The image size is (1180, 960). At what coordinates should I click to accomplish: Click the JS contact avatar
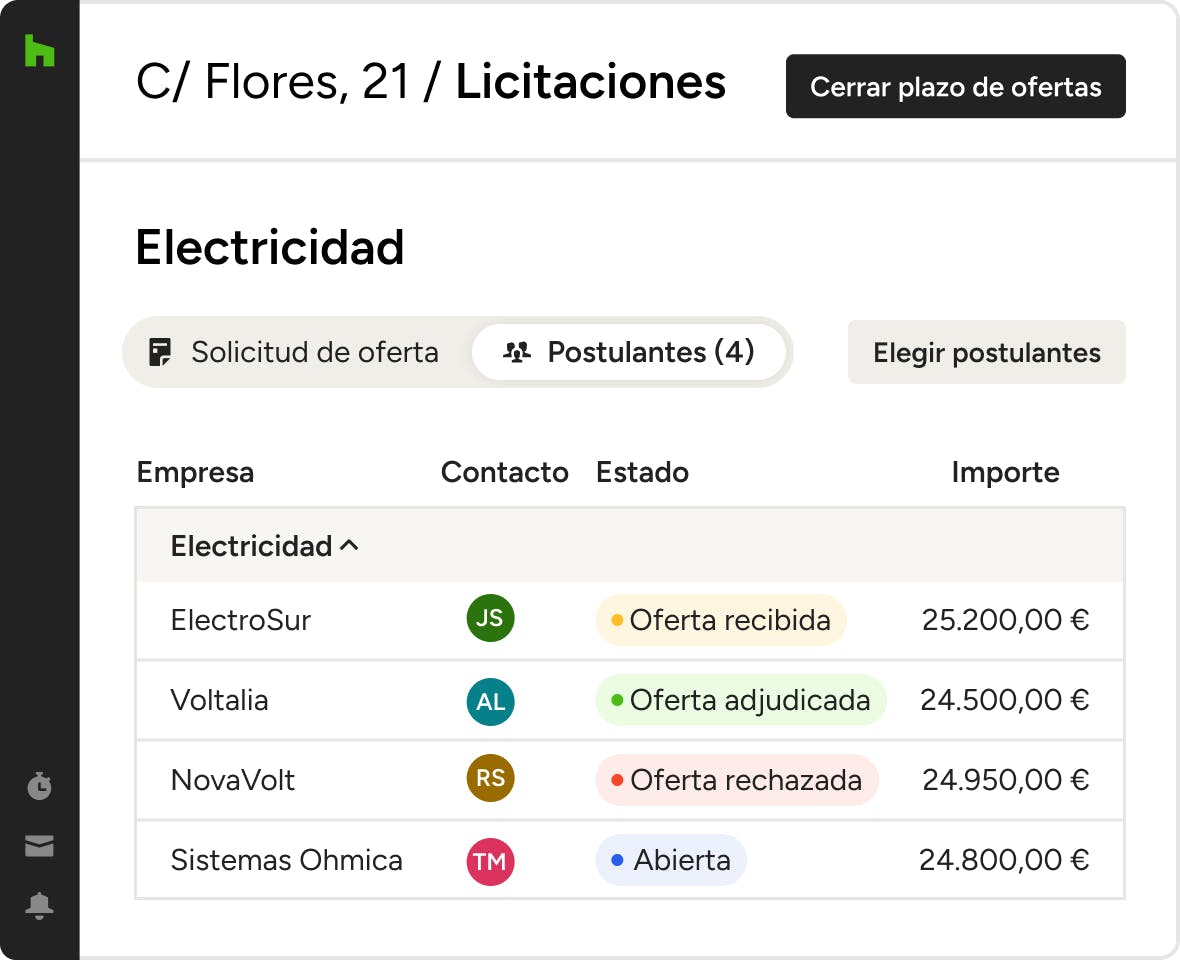coord(490,619)
